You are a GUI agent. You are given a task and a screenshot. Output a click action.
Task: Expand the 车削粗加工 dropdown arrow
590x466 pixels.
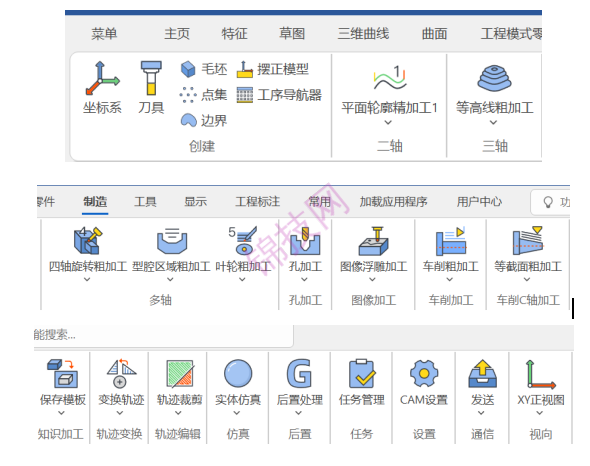450,279
